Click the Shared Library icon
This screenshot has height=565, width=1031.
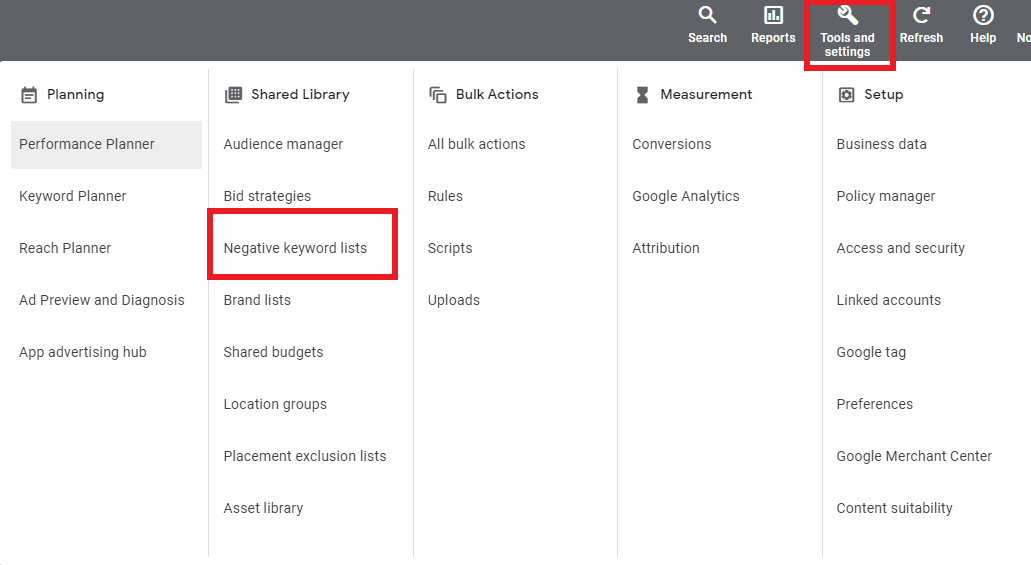point(233,95)
